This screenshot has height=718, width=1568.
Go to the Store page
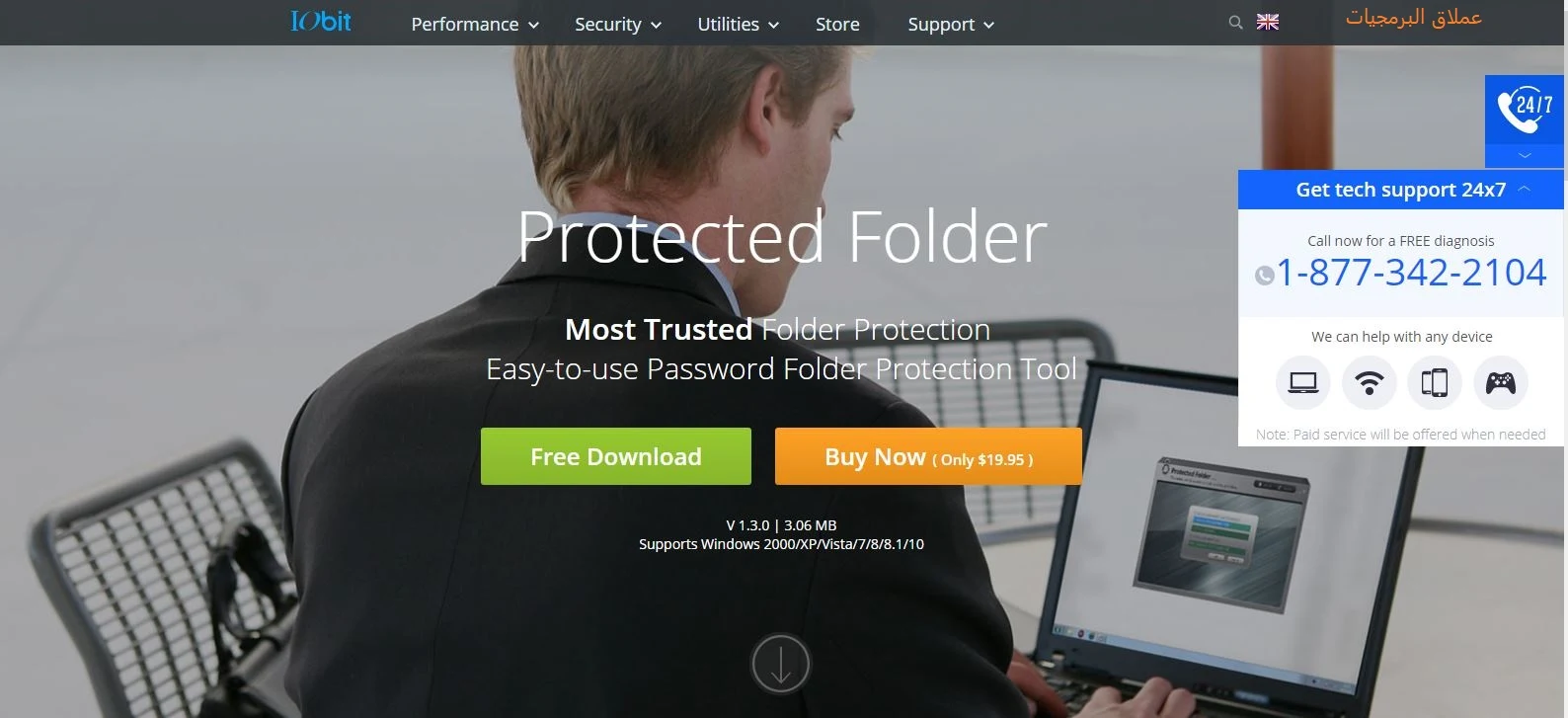point(837,24)
